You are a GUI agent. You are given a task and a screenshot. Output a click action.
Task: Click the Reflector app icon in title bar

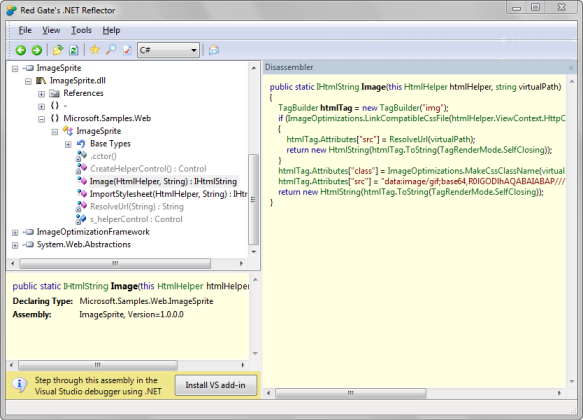pos(11,10)
